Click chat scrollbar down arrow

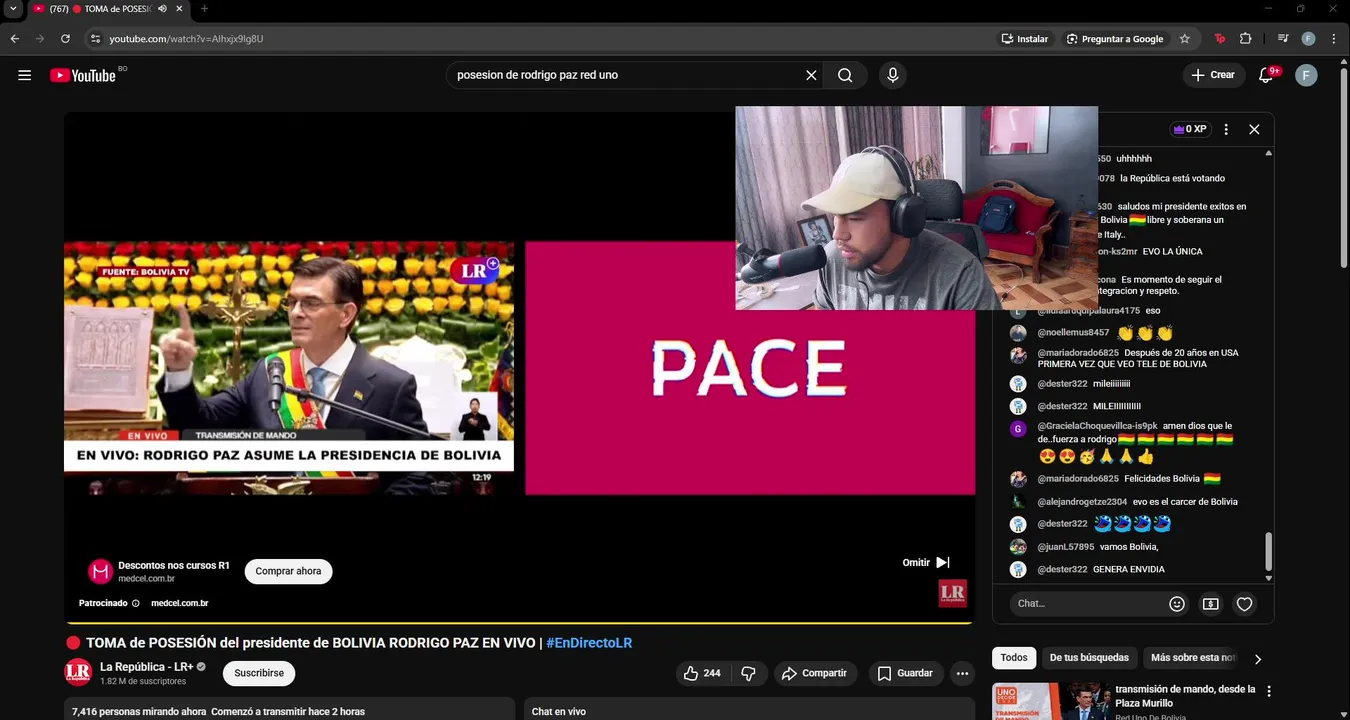point(1269,578)
